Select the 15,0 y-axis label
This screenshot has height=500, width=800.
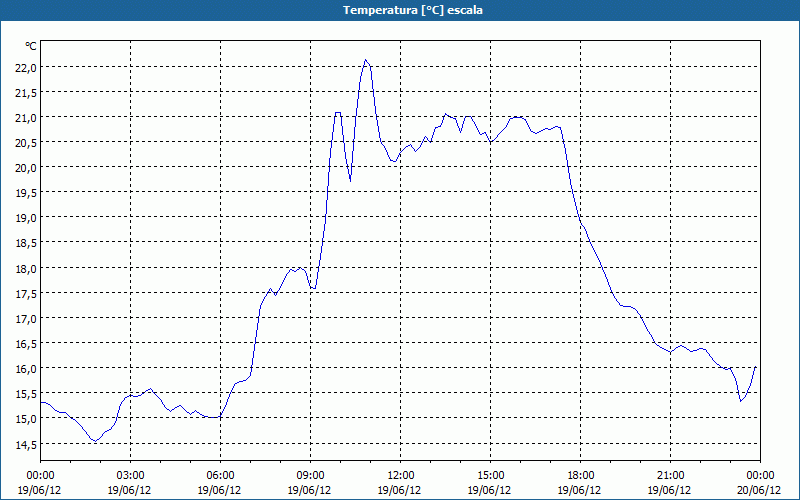pyautogui.click(x=25, y=419)
